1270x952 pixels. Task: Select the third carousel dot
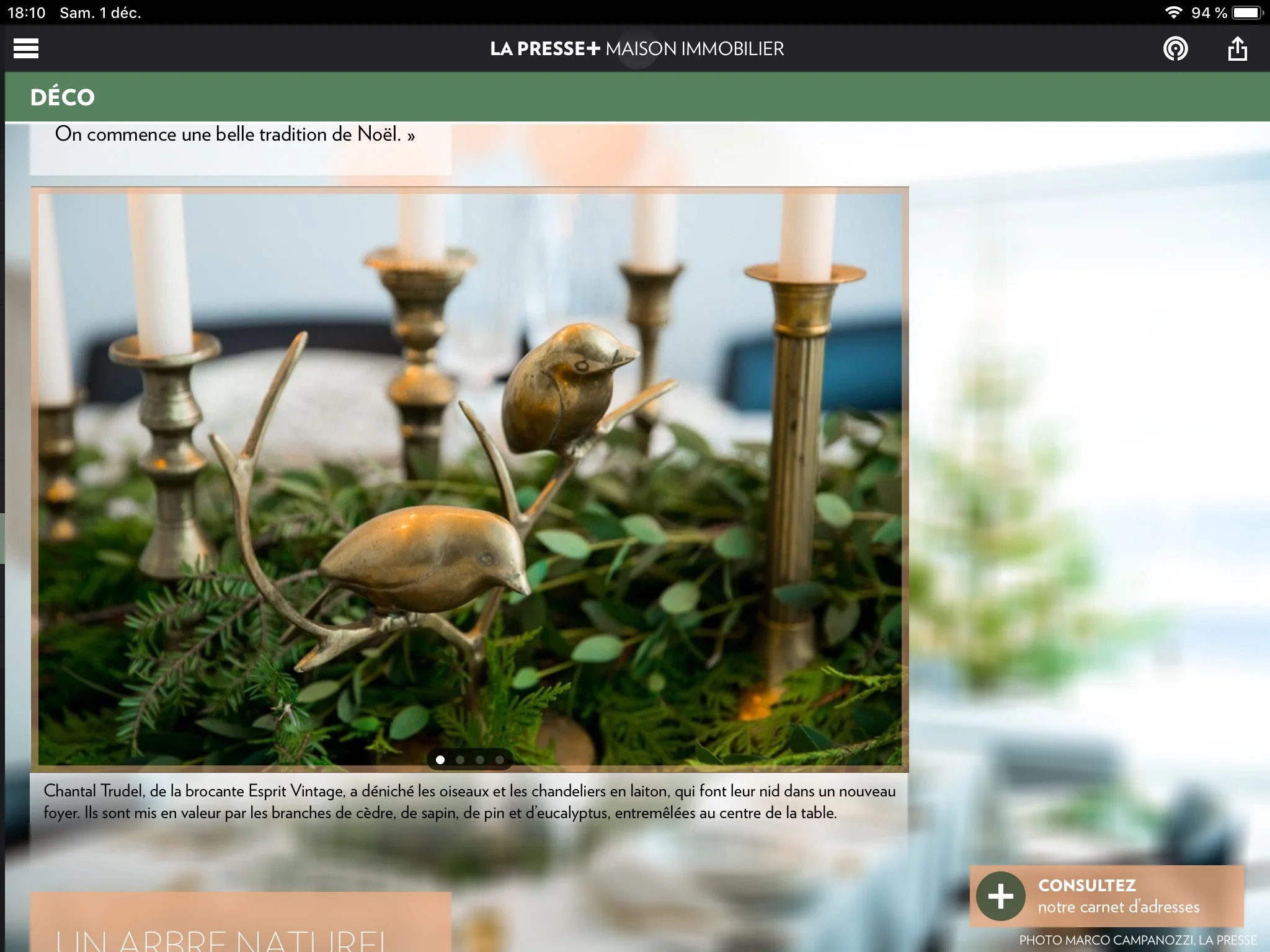click(x=480, y=760)
